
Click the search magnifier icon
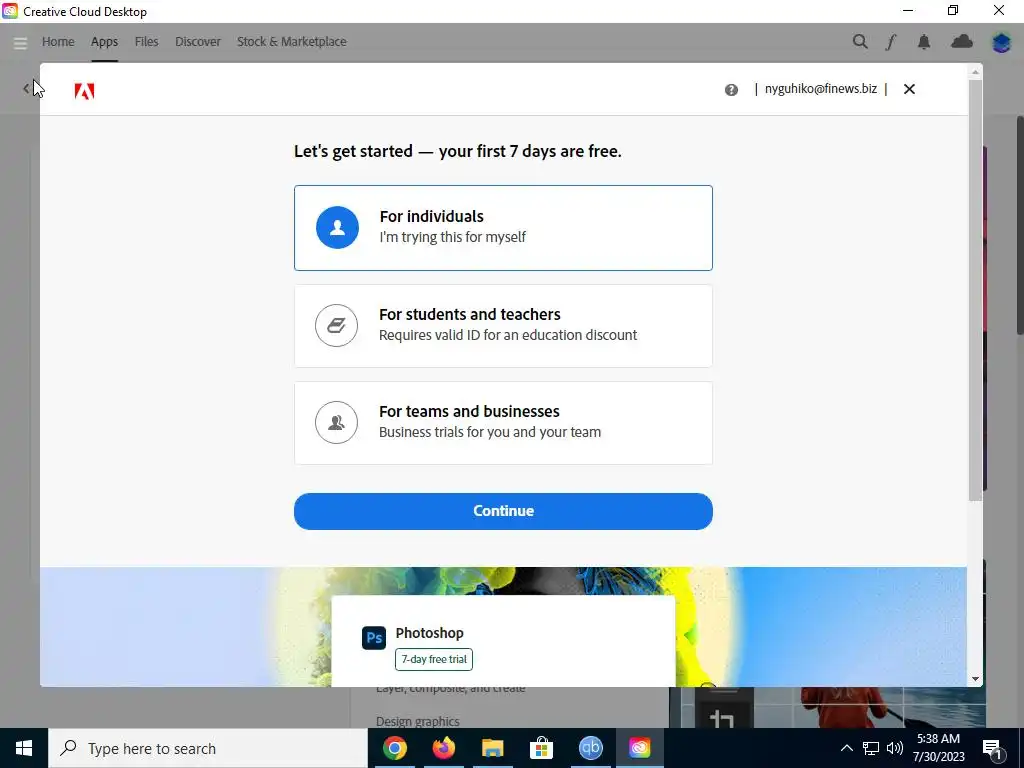[x=860, y=42]
